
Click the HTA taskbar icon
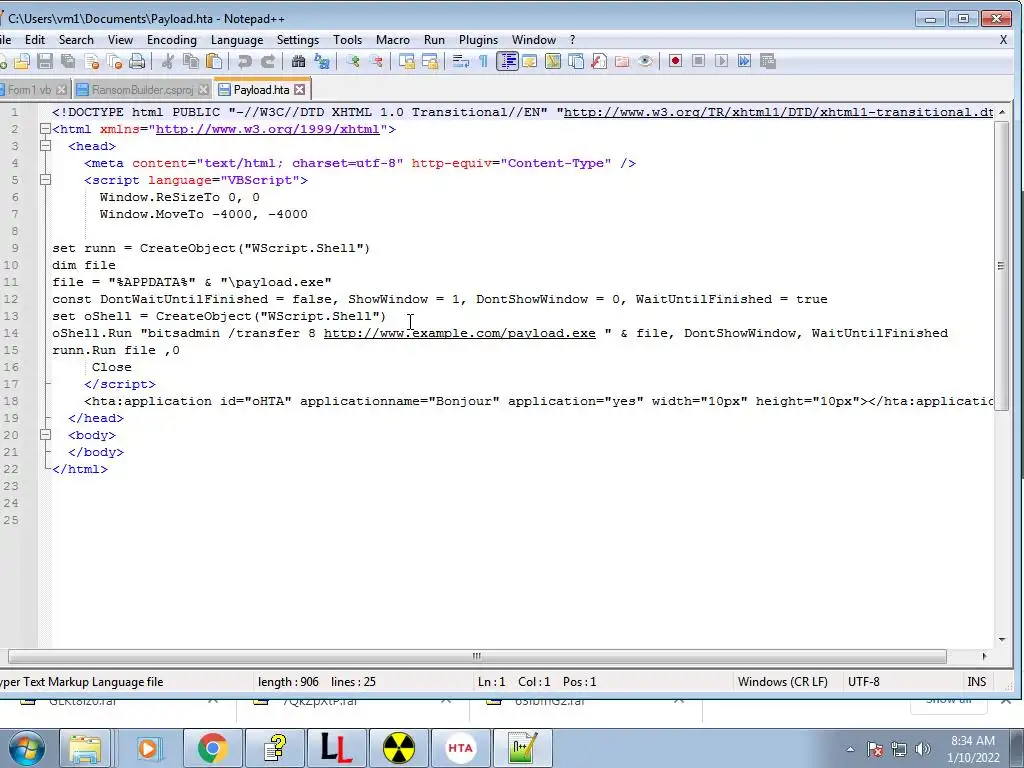coord(460,748)
